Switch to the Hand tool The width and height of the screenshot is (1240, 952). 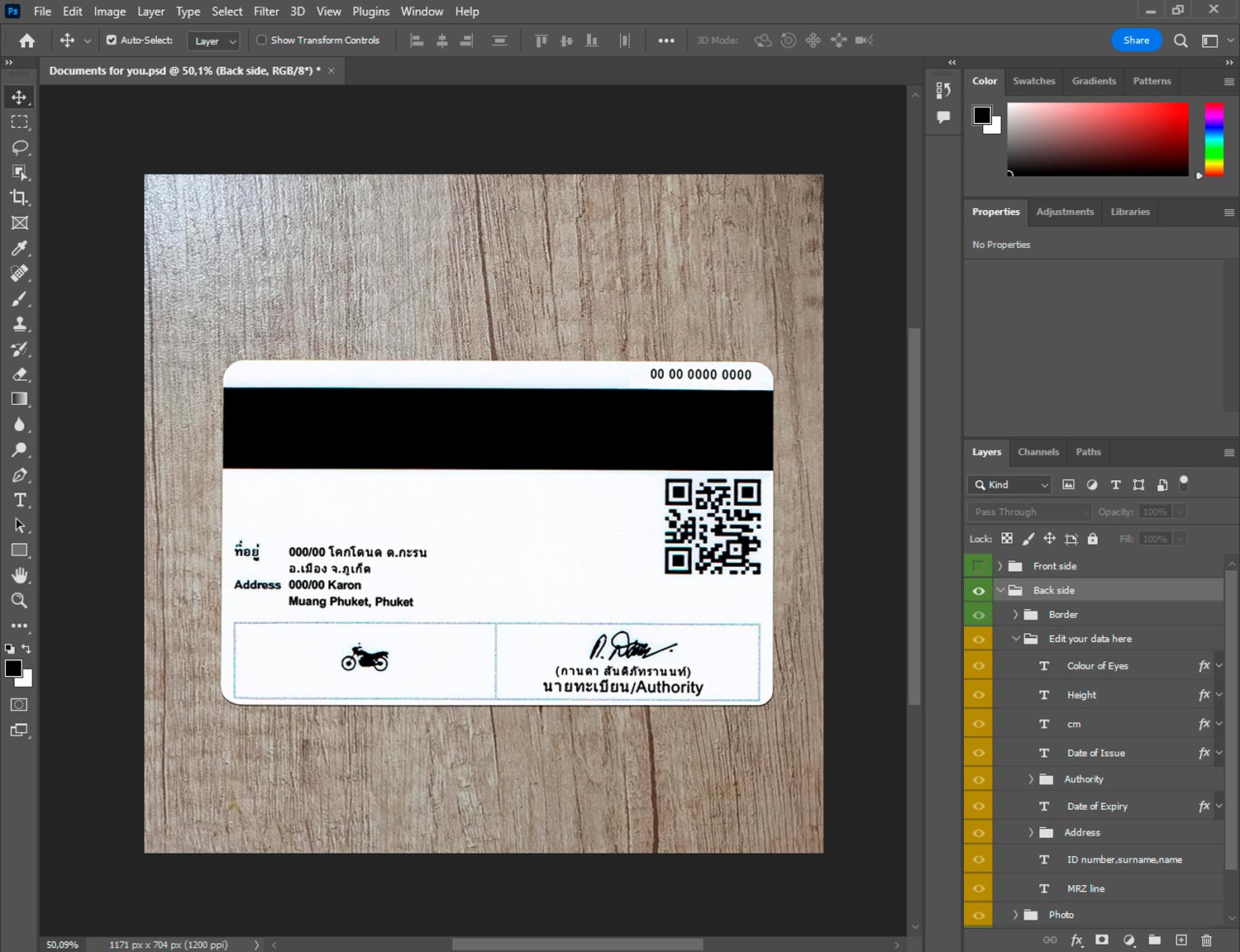pyautogui.click(x=19, y=575)
